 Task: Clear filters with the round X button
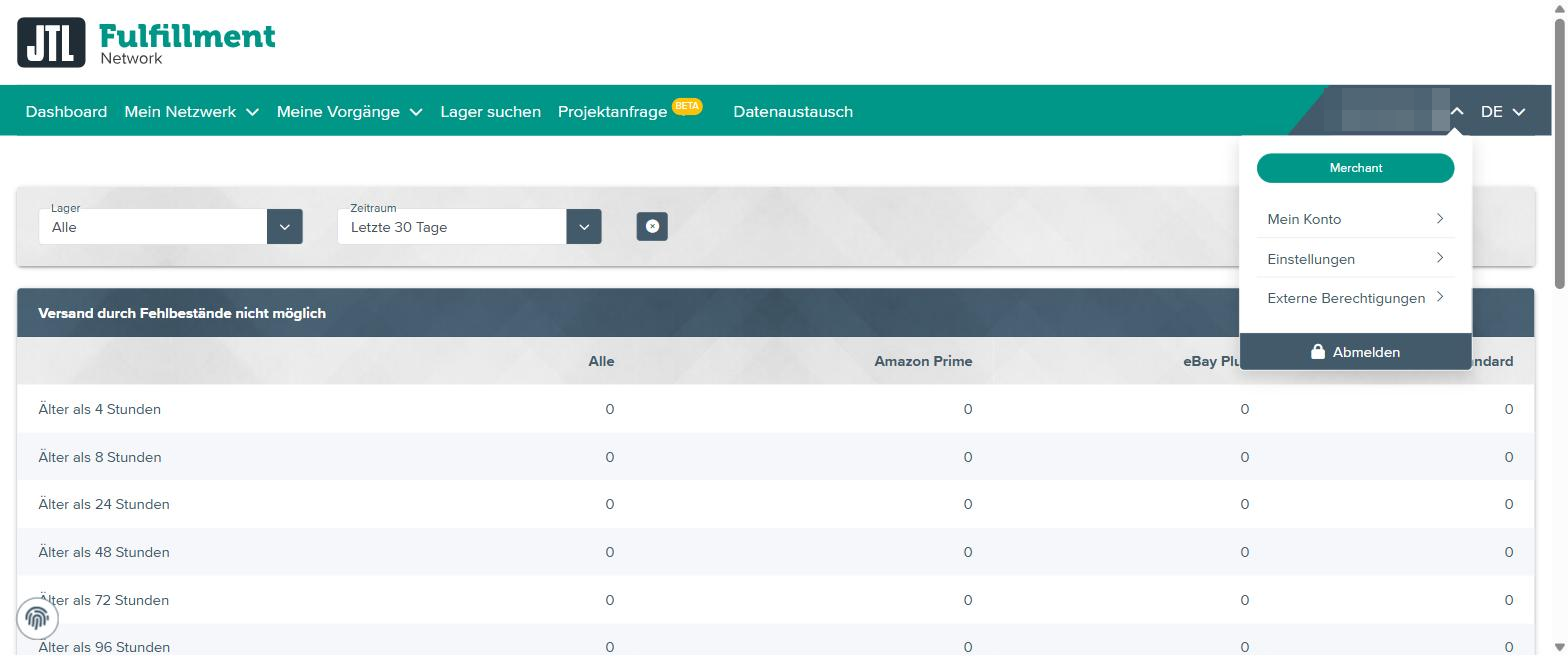point(652,226)
